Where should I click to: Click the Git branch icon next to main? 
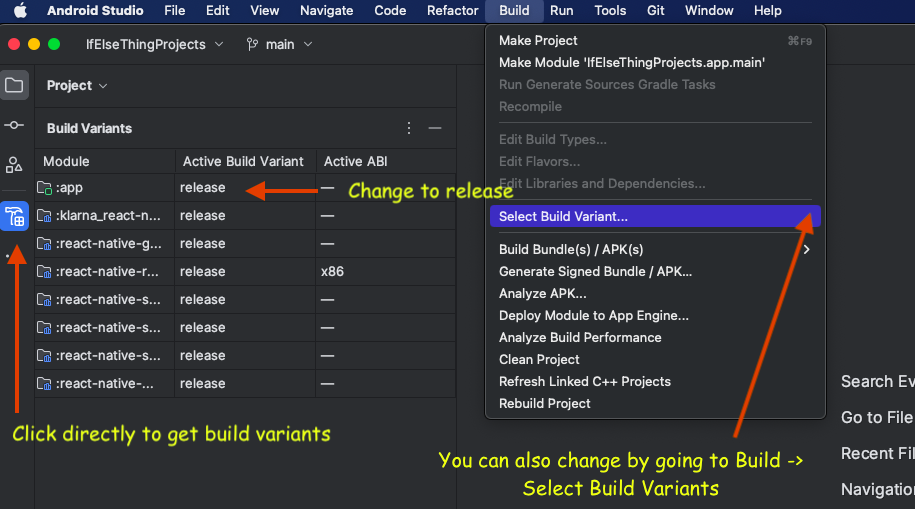tap(252, 44)
